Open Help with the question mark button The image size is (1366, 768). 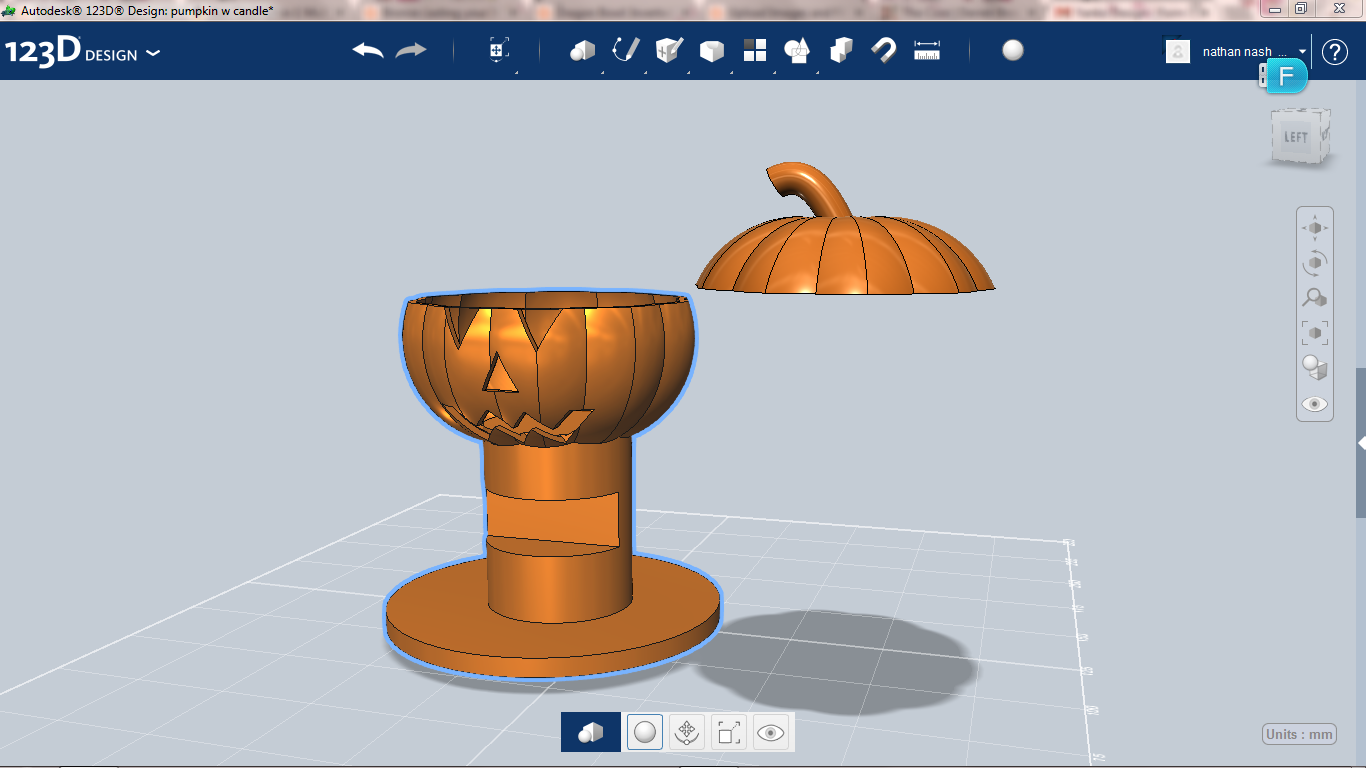click(1335, 51)
